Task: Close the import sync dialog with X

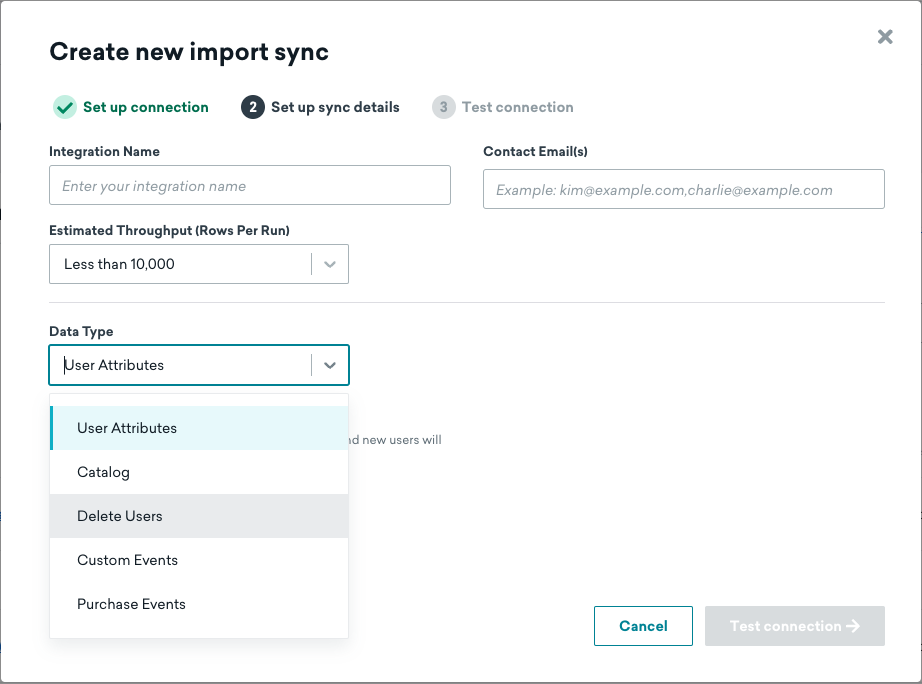Action: pos(885,37)
